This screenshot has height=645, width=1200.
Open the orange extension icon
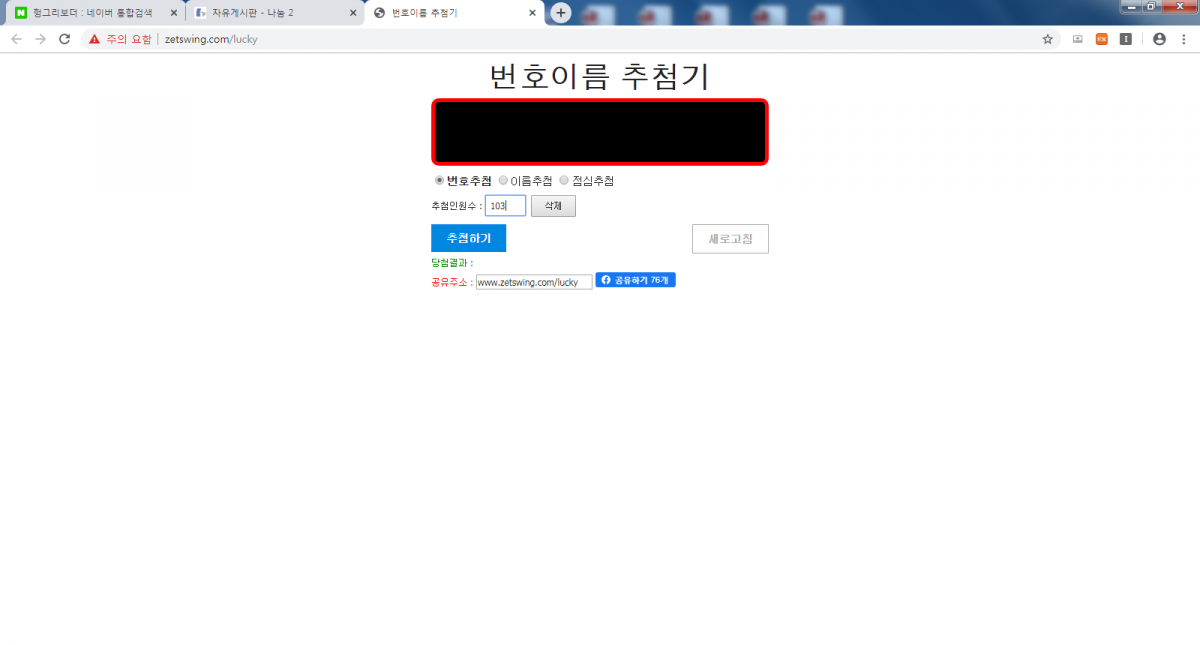pyautogui.click(x=1102, y=39)
